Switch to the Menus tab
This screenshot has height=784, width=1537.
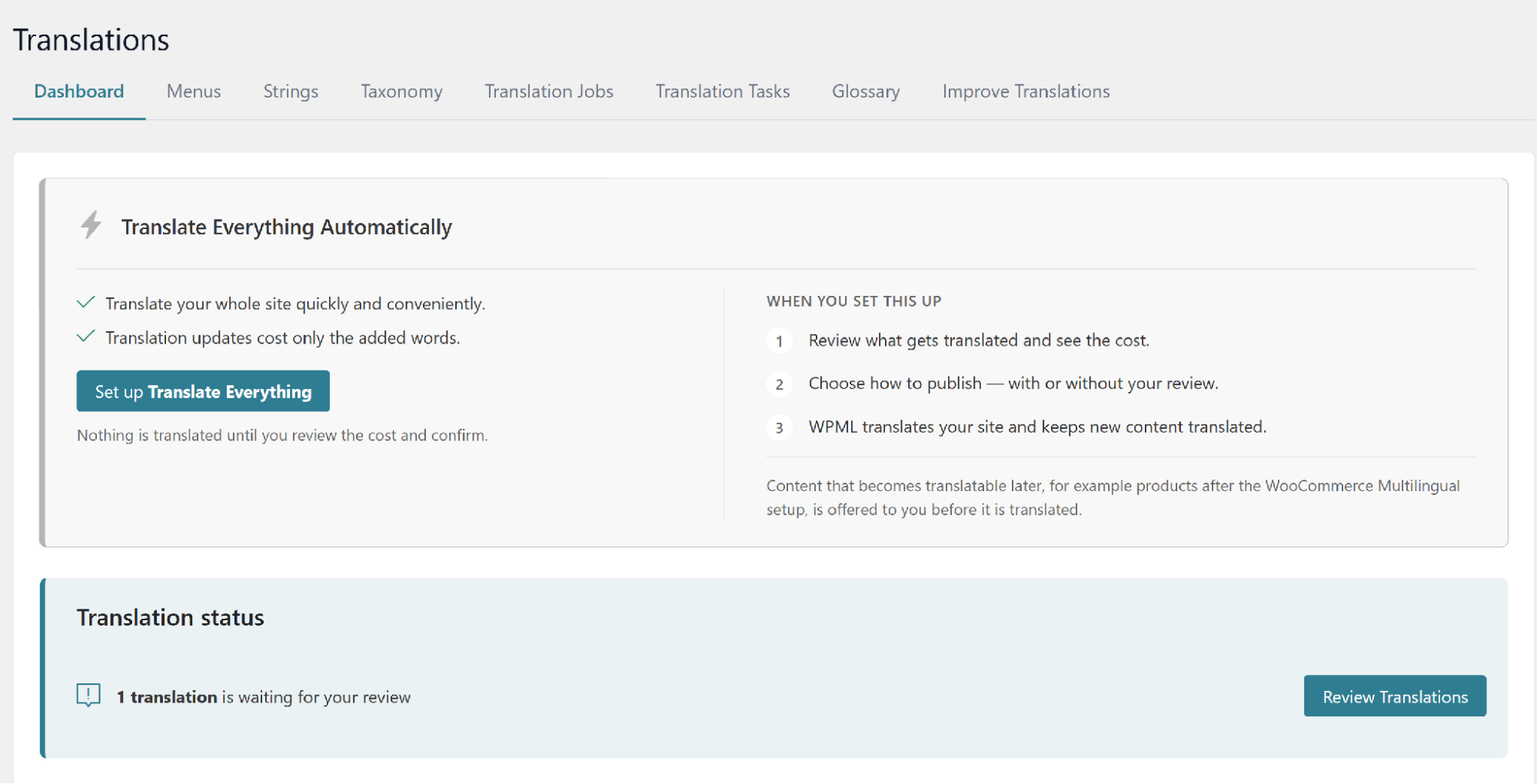click(194, 91)
